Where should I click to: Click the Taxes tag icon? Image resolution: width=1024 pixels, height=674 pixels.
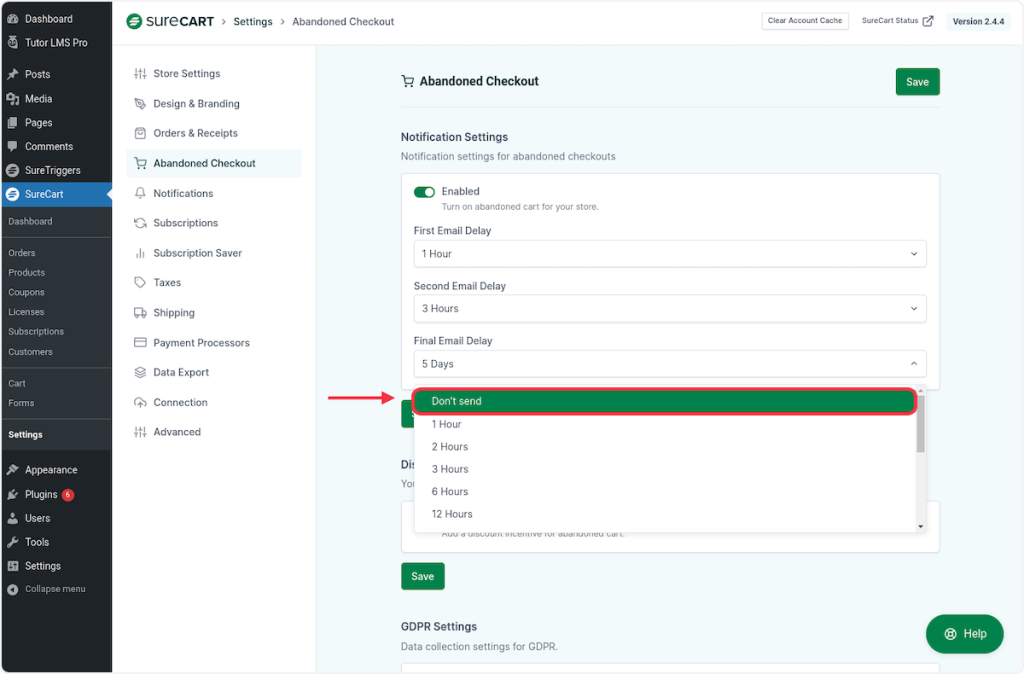(140, 283)
